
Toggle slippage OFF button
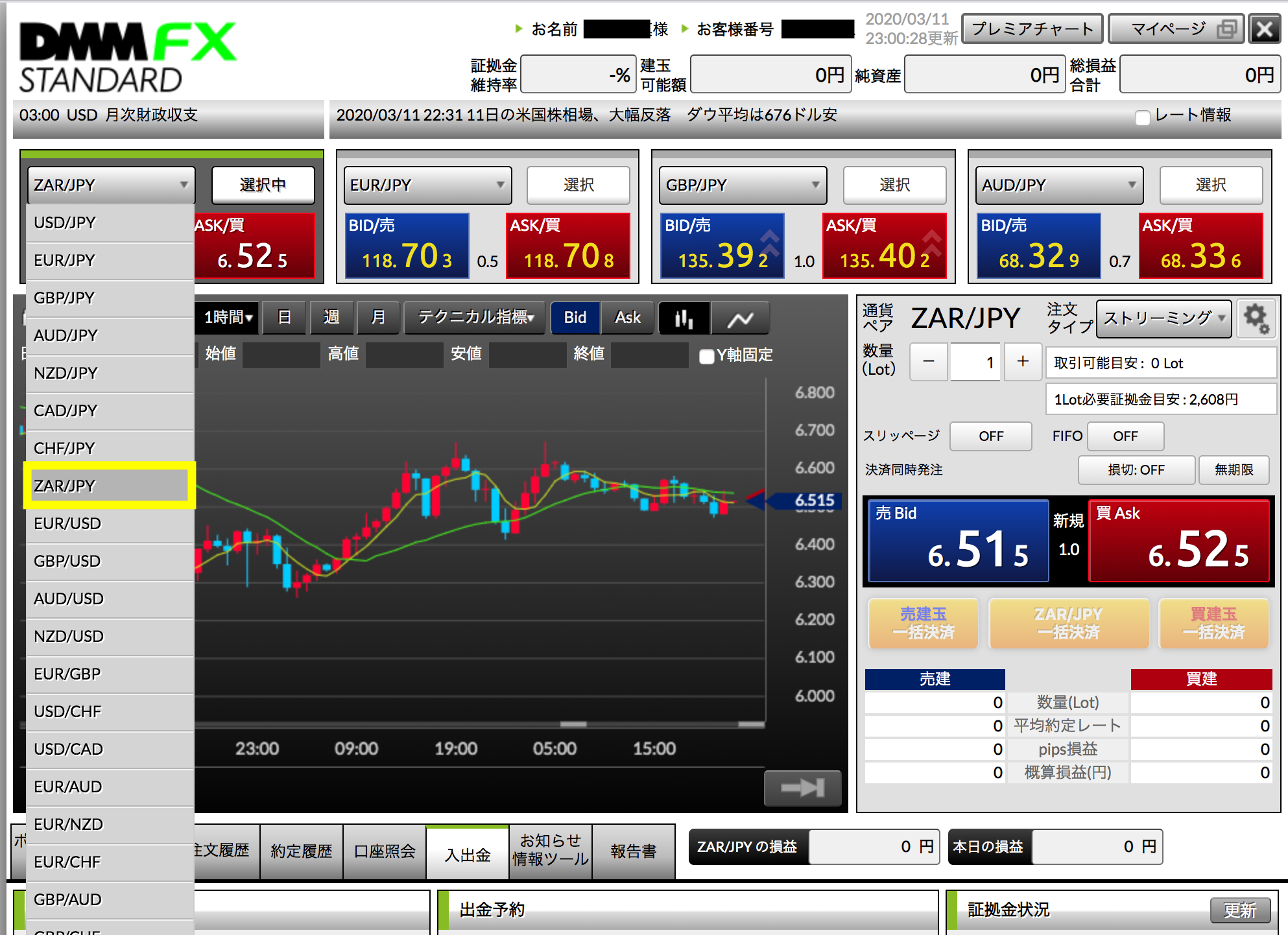click(991, 436)
